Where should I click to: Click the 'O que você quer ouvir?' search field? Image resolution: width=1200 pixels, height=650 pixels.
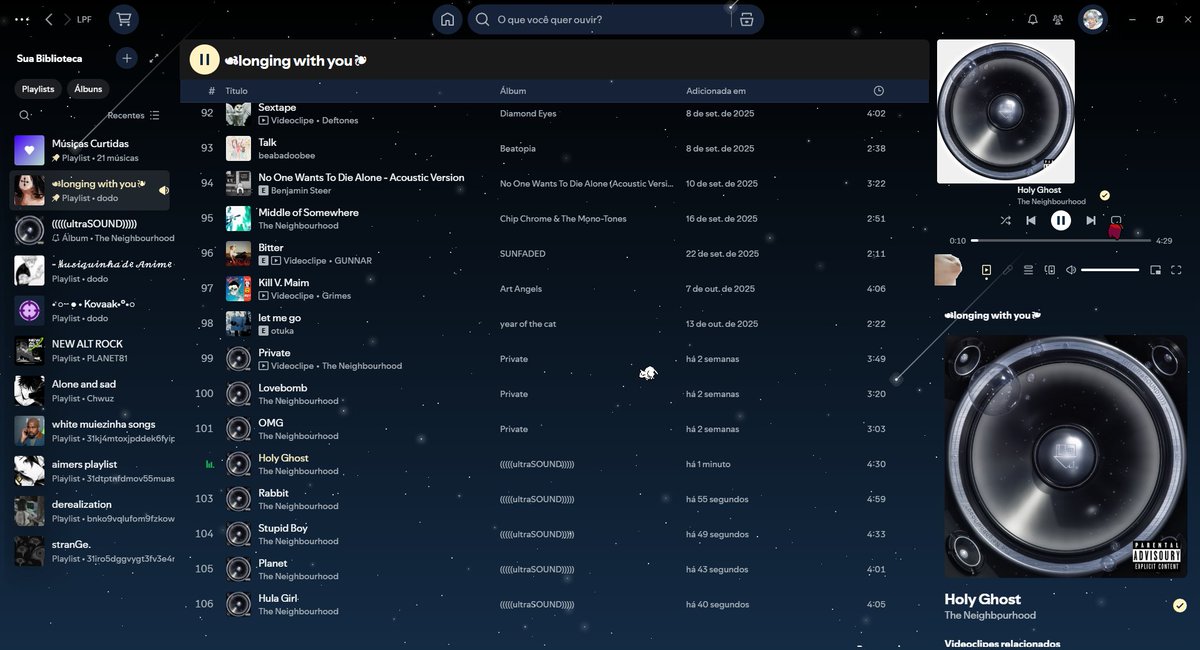tap(600, 19)
